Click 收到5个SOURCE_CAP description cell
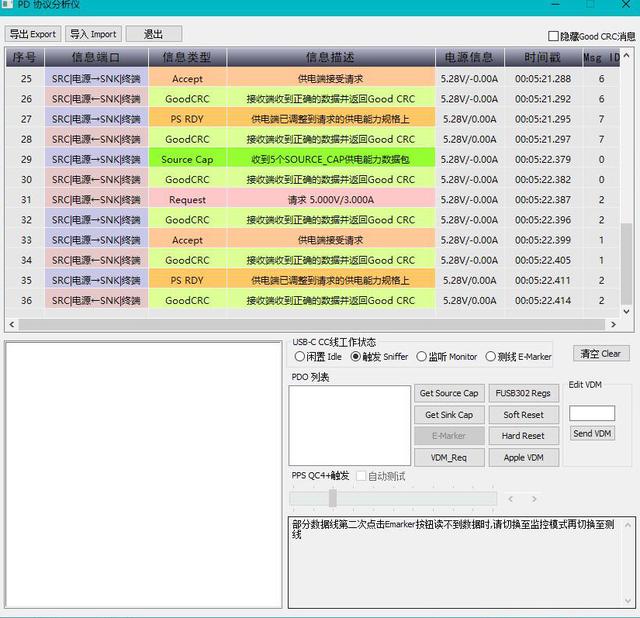Screen dimensions: 640x618 click(331, 159)
